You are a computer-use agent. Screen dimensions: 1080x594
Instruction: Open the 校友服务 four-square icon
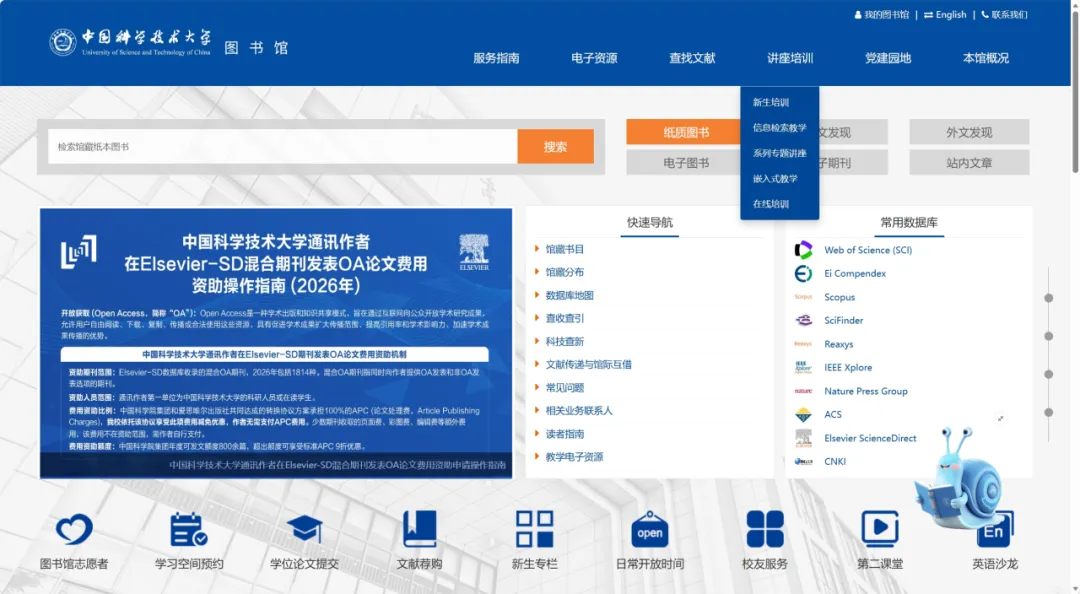click(765, 529)
